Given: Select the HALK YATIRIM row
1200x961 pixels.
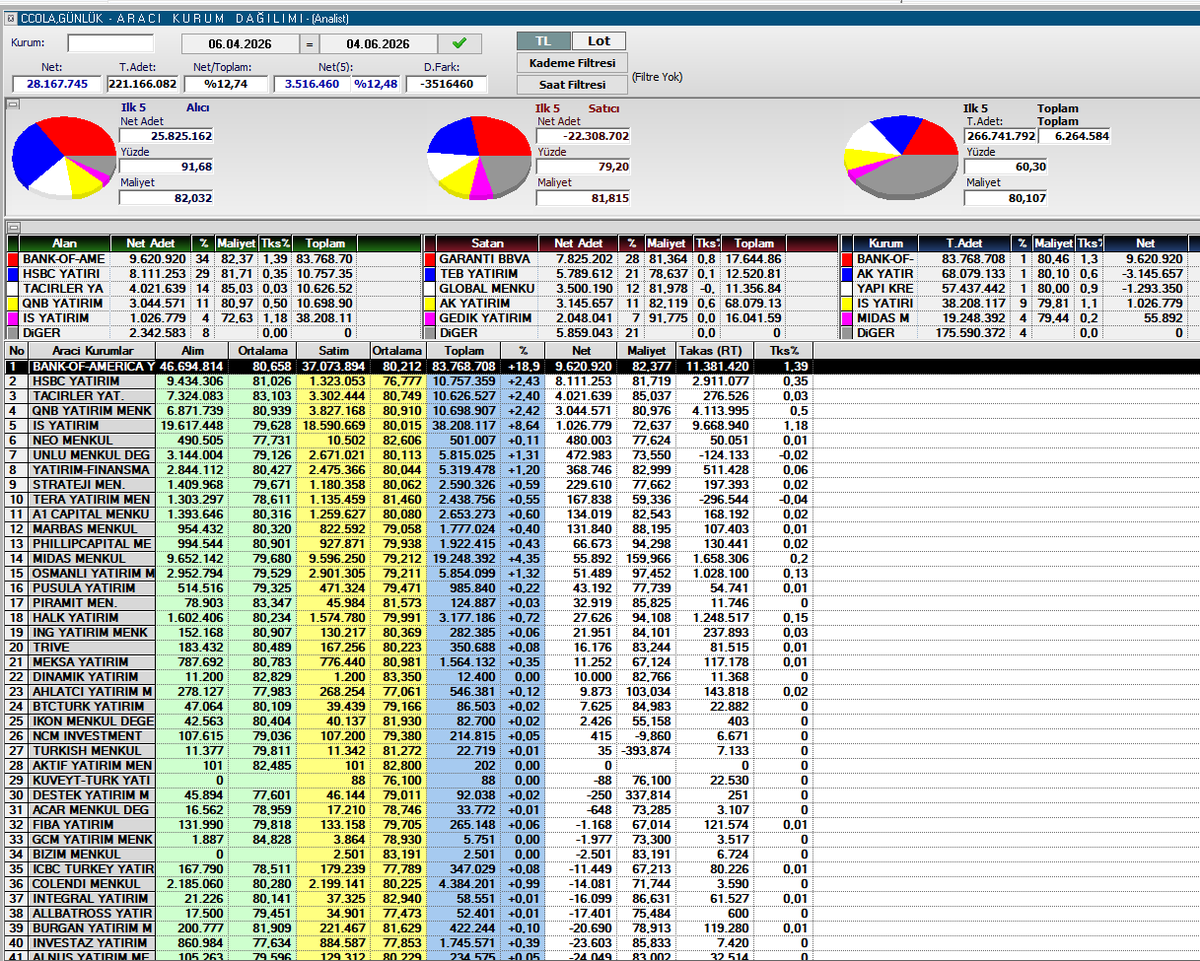Looking at the screenshot, I should (410, 618).
